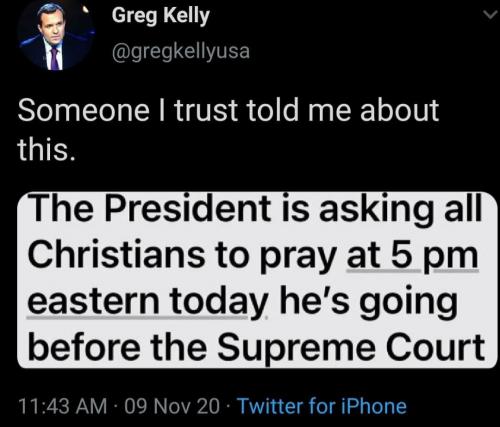The image size is (500, 427).
Task: Click the word 'Christians' in the image
Action: tap(117, 254)
